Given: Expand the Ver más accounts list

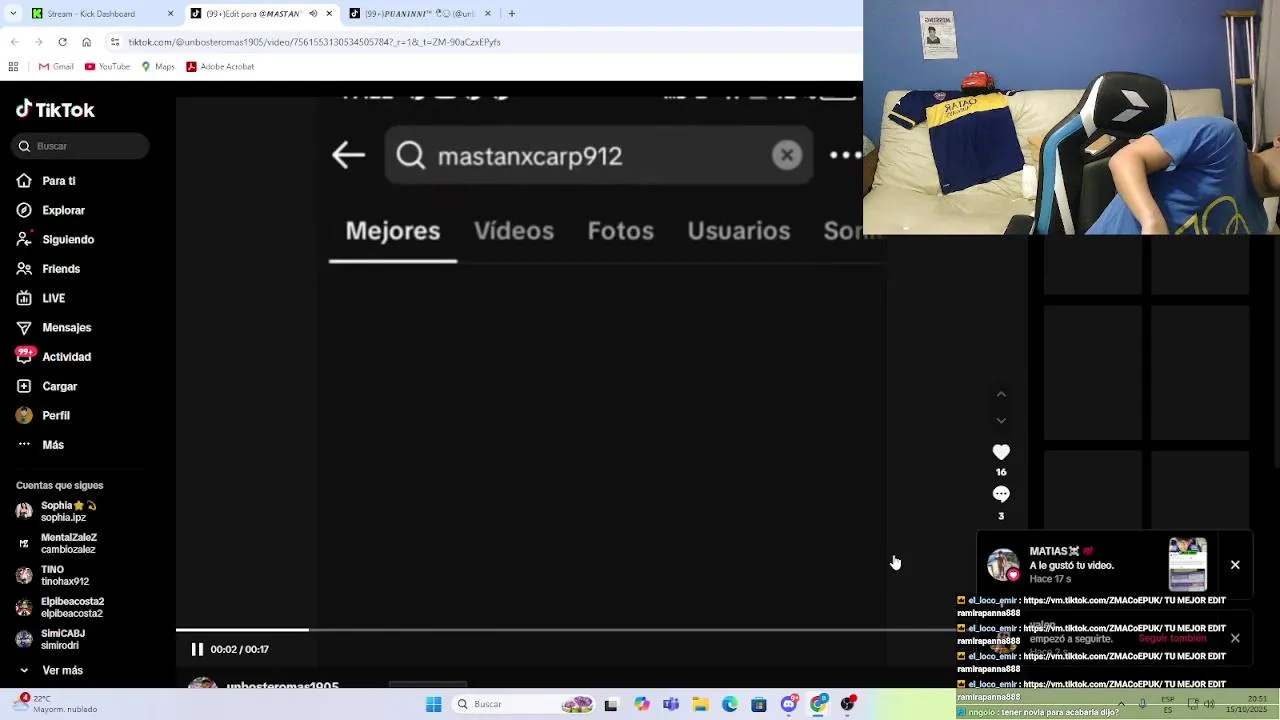Looking at the screenshot, I should [x=50, y=671].
